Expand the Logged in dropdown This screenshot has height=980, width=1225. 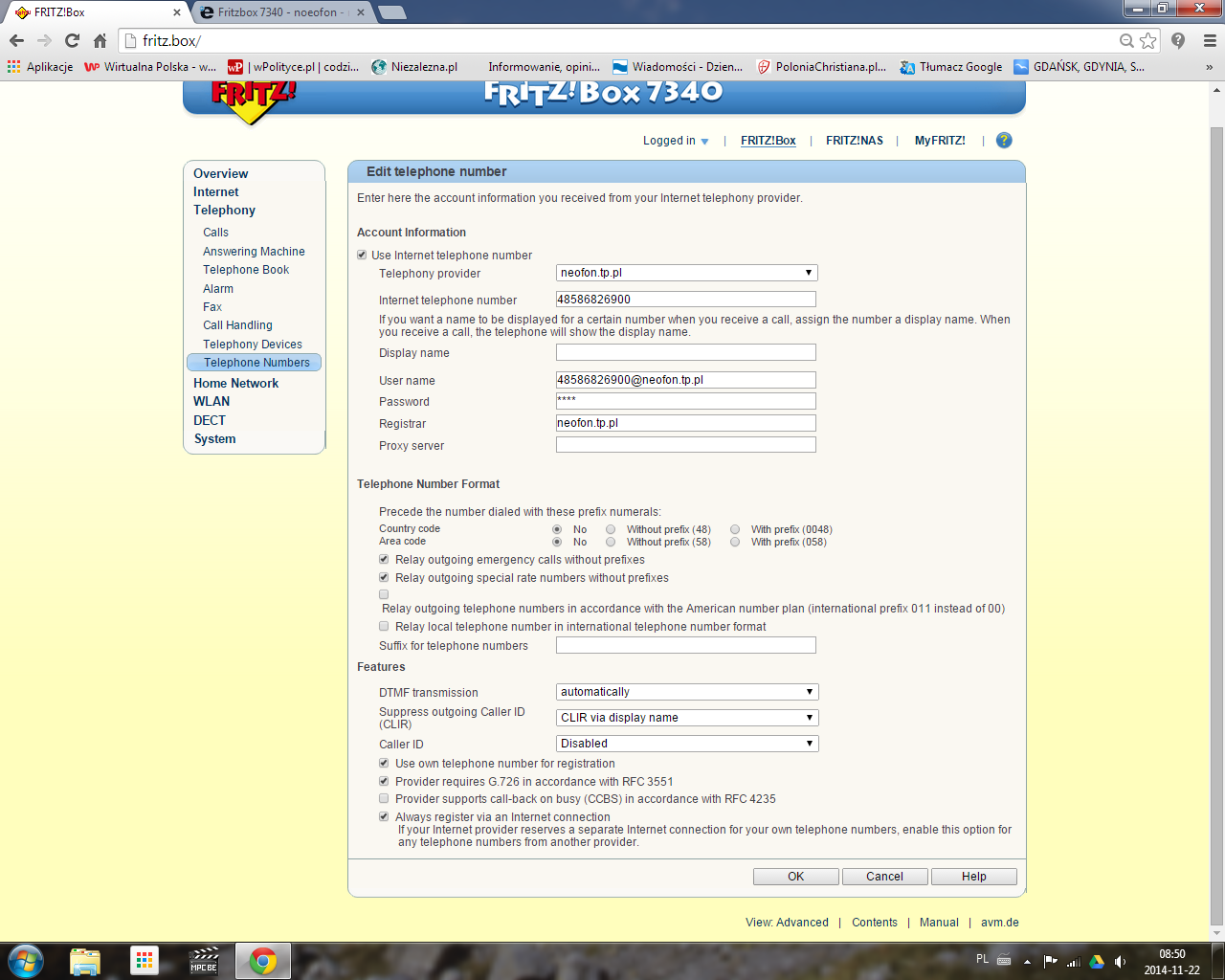tap(676, 141)
